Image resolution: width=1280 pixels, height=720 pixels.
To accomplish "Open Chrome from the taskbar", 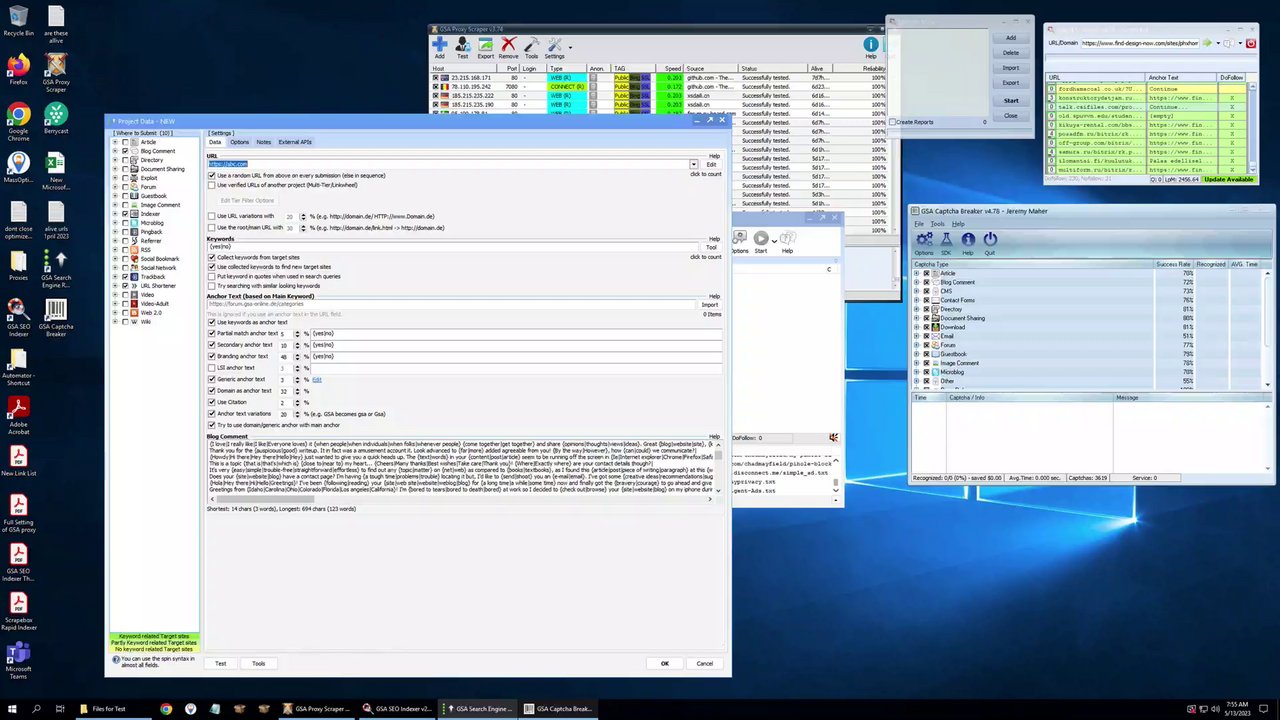I will click(x=166, y=709).
